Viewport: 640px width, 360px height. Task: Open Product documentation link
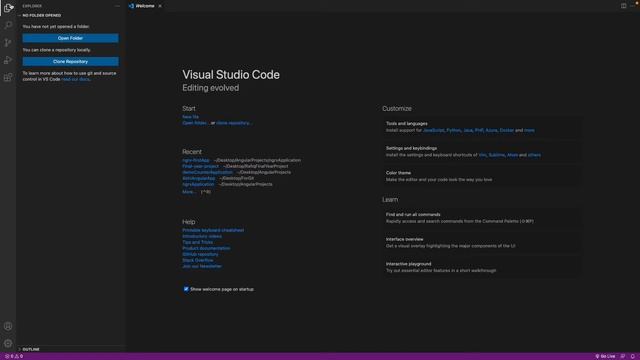[x=206, y=248]
